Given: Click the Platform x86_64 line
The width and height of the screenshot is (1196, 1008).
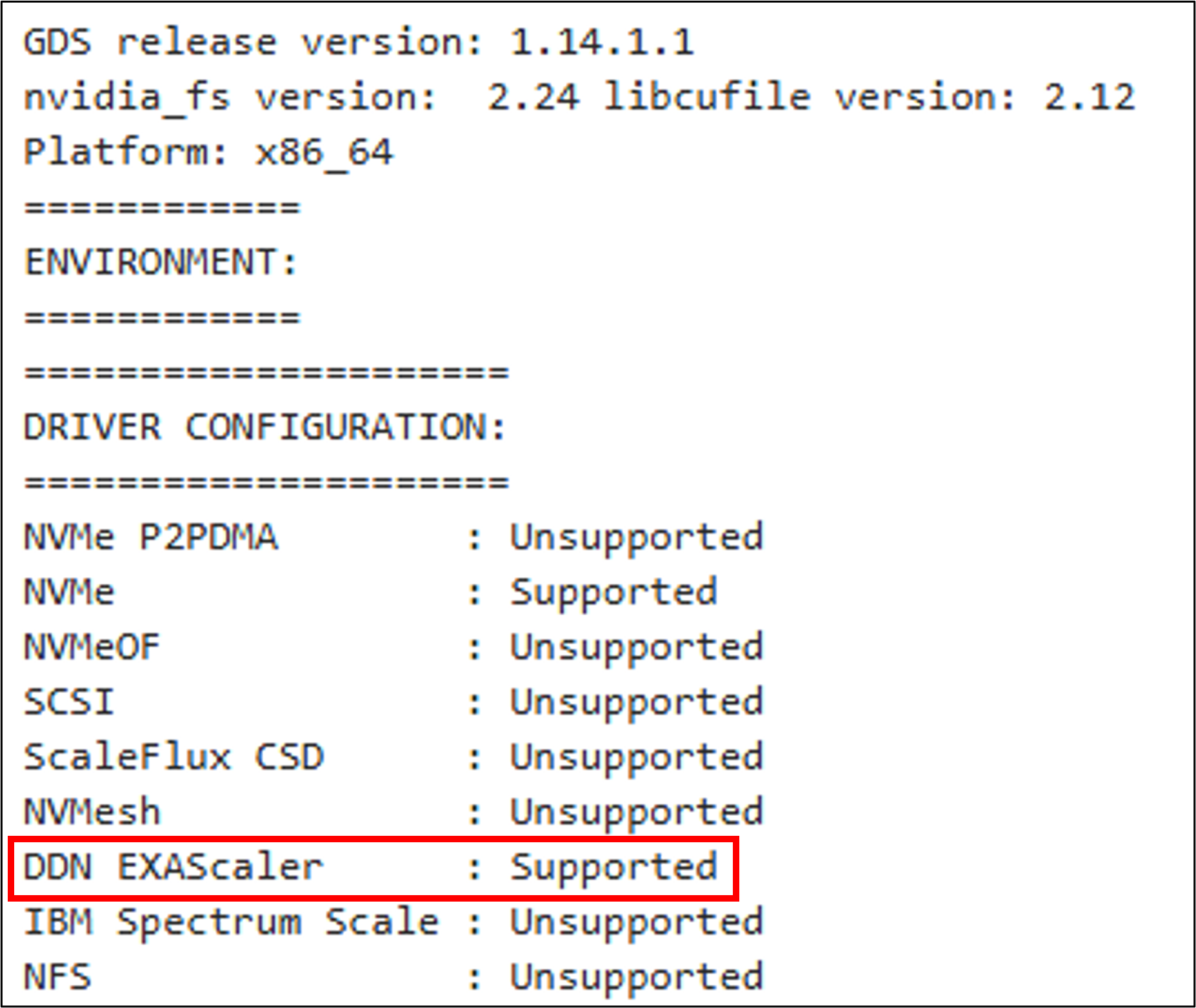Looking at the screenshot, I should tap(208, 153).
